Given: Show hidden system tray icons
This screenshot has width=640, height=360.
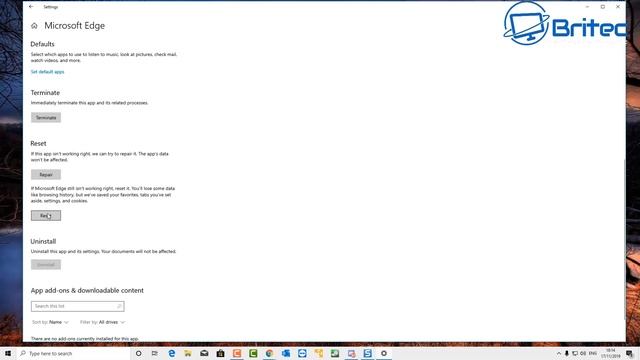Looking at the screenshot, I should pos(559,353).
